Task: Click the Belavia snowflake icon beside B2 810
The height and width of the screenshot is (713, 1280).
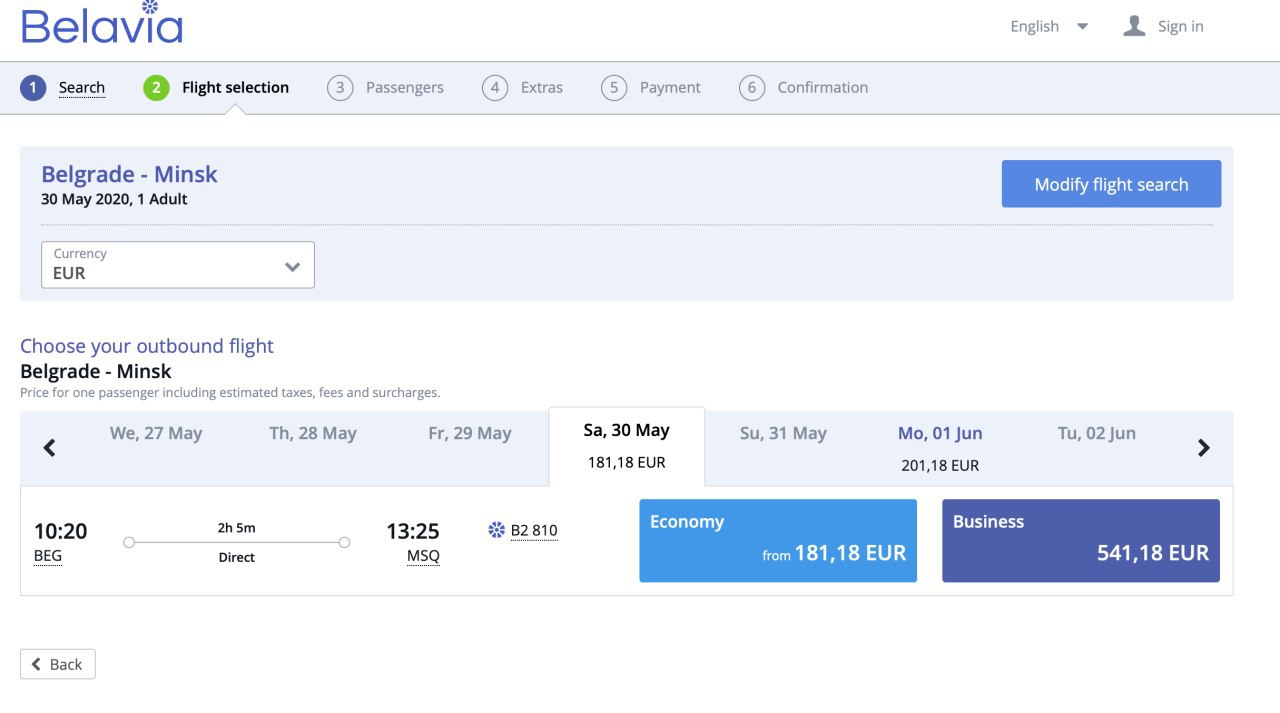Action: pyautogui.click(x=497, y=530)
